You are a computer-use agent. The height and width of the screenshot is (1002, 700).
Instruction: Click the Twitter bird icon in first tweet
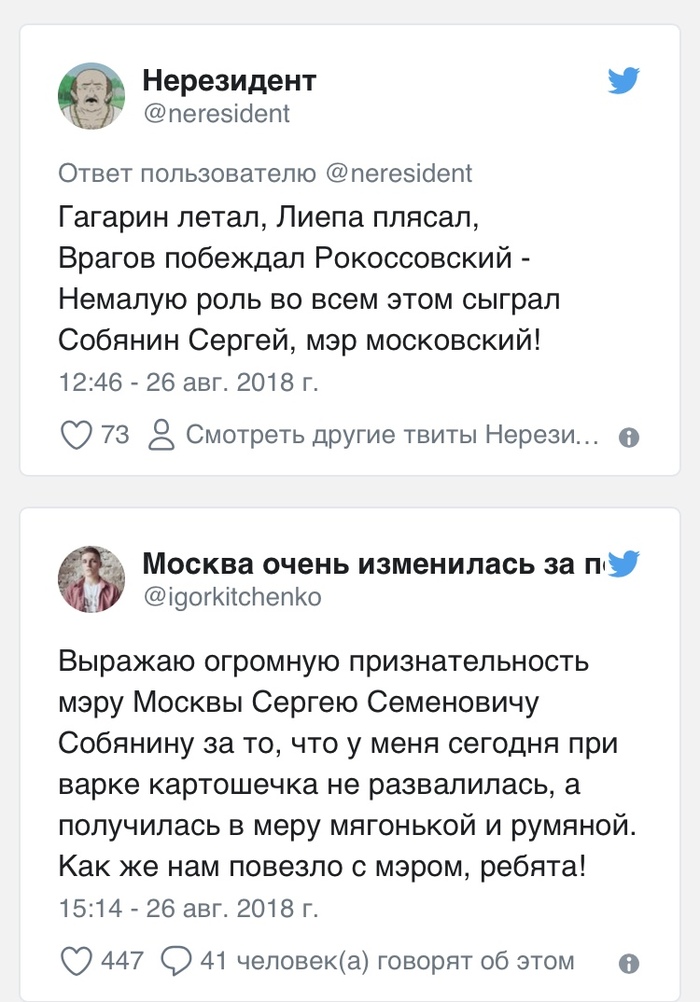click(623, 81)
